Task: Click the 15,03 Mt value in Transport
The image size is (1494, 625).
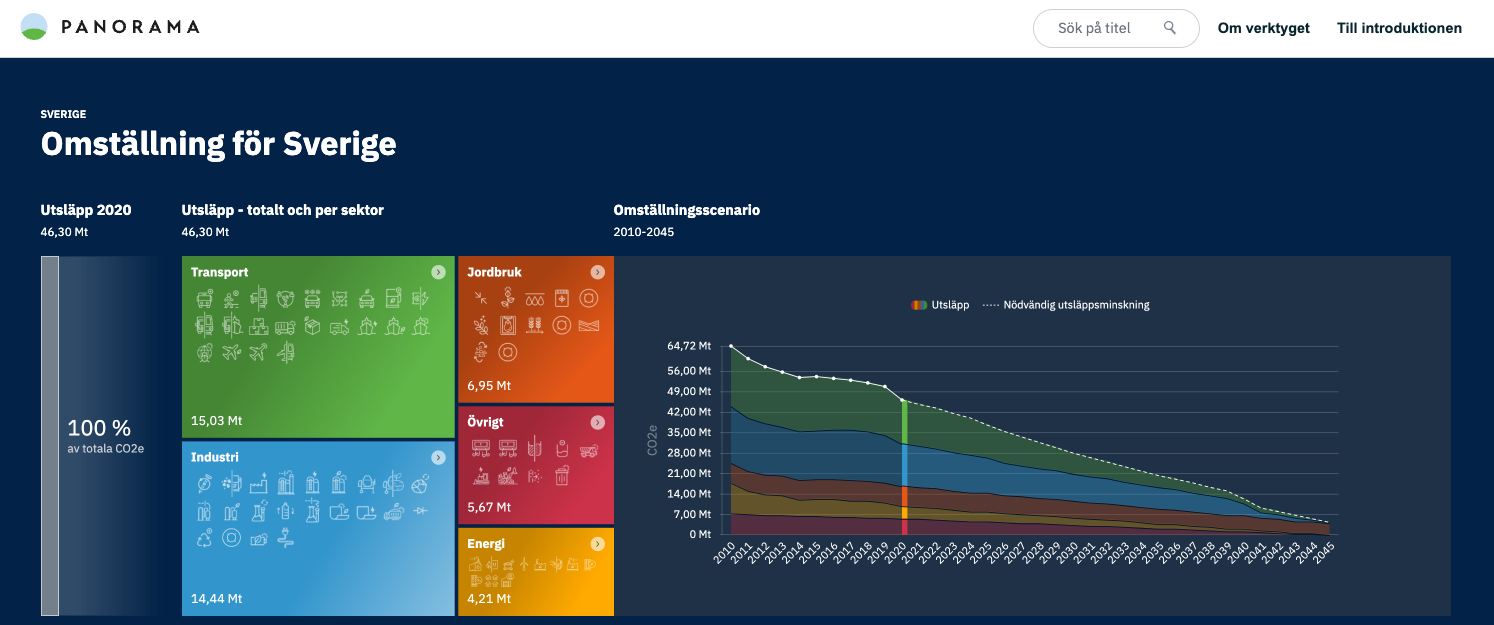Action: (216, 420)
